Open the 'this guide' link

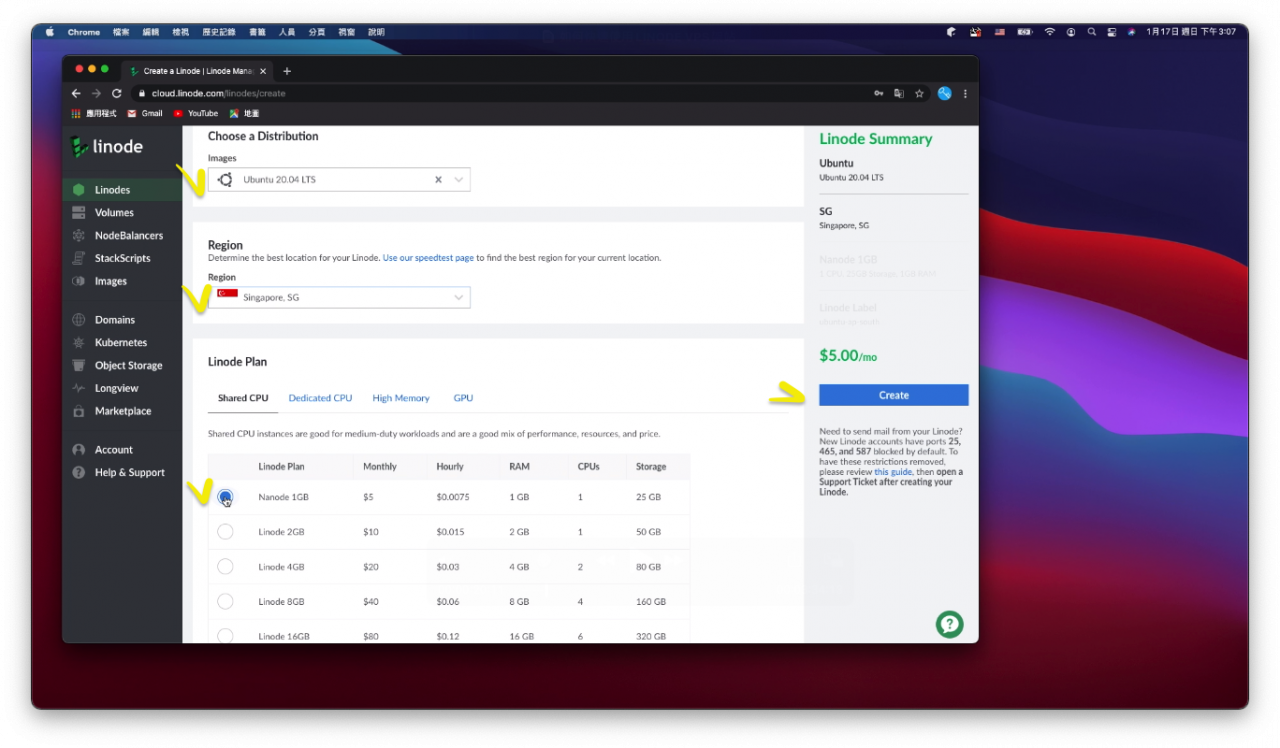point(893,472)
